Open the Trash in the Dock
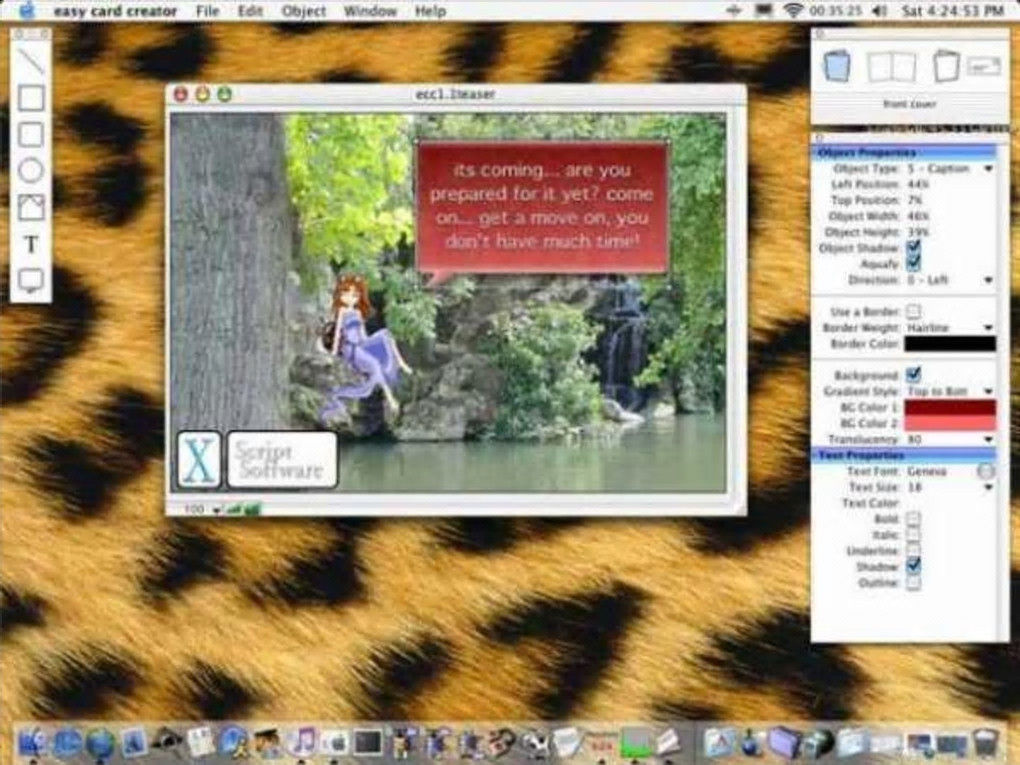The image size is (1020, 765). click(987, 742)
